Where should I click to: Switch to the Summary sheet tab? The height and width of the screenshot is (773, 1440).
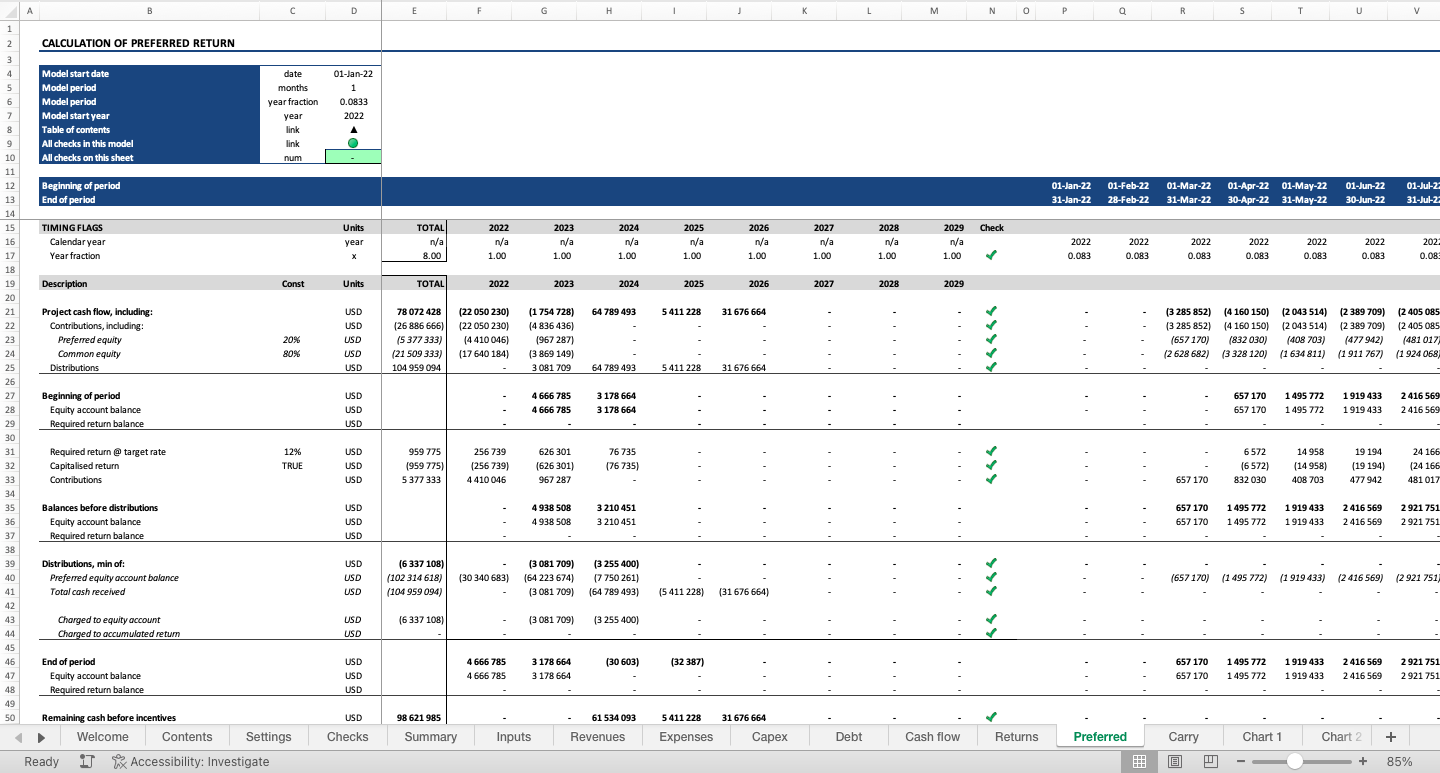(431, 737)
